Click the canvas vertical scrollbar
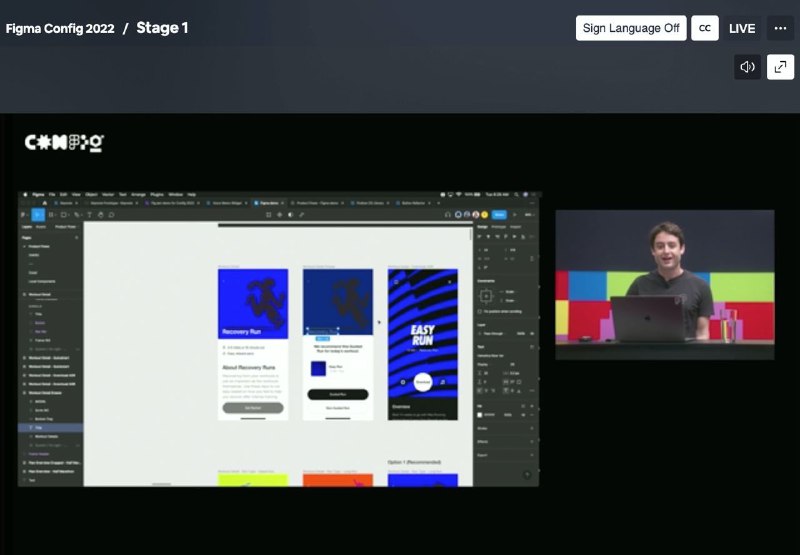Screen dimensions: 800x555 [470, 235]
